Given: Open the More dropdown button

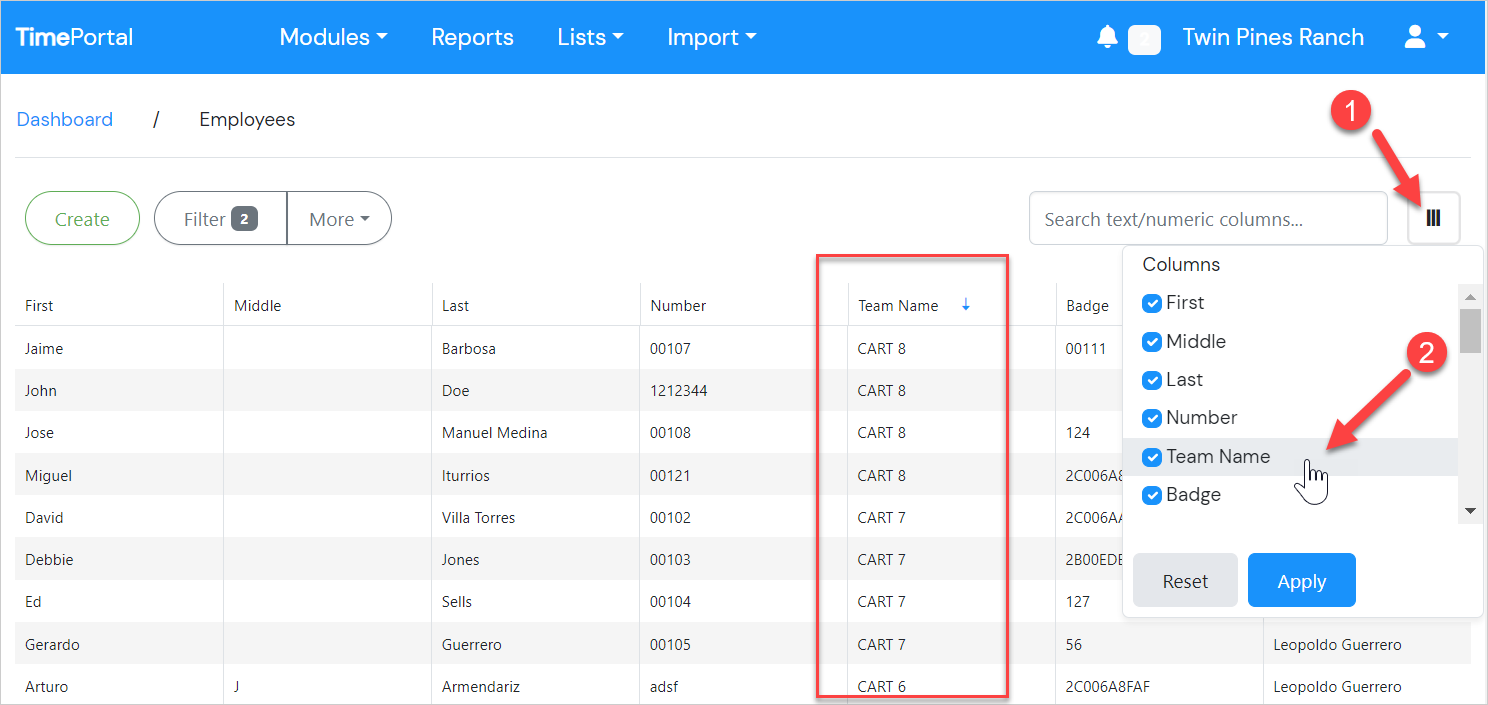Looking at the screenshot, I should tap(338, 219).
